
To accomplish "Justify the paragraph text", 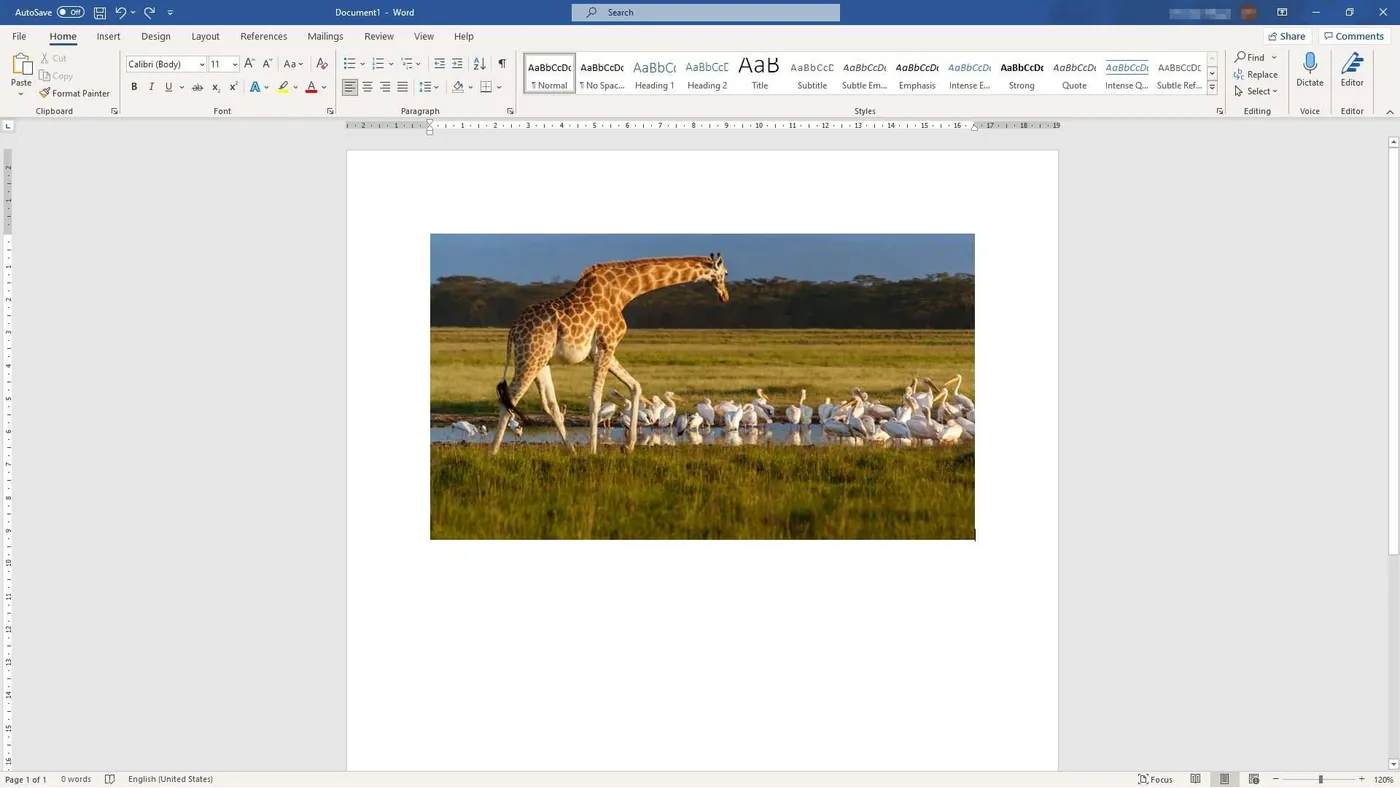I will [402, 88].
